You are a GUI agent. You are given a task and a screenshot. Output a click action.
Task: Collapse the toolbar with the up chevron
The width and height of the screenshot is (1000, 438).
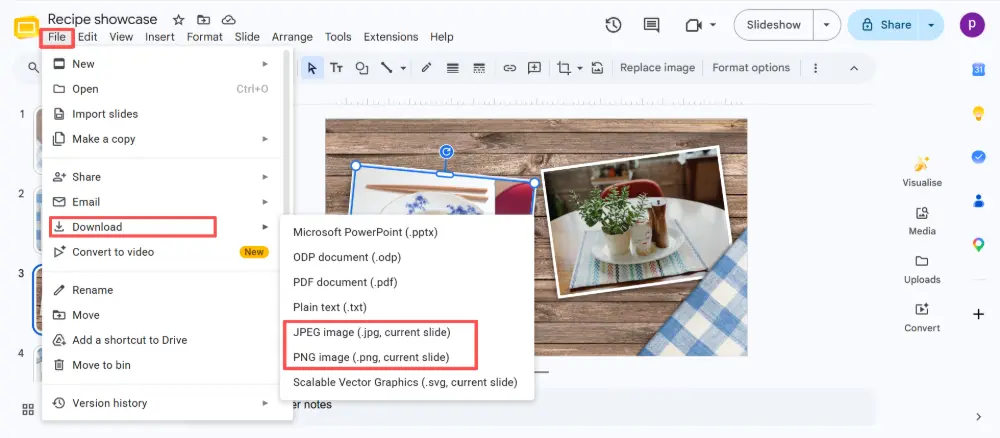coord(854,68)
